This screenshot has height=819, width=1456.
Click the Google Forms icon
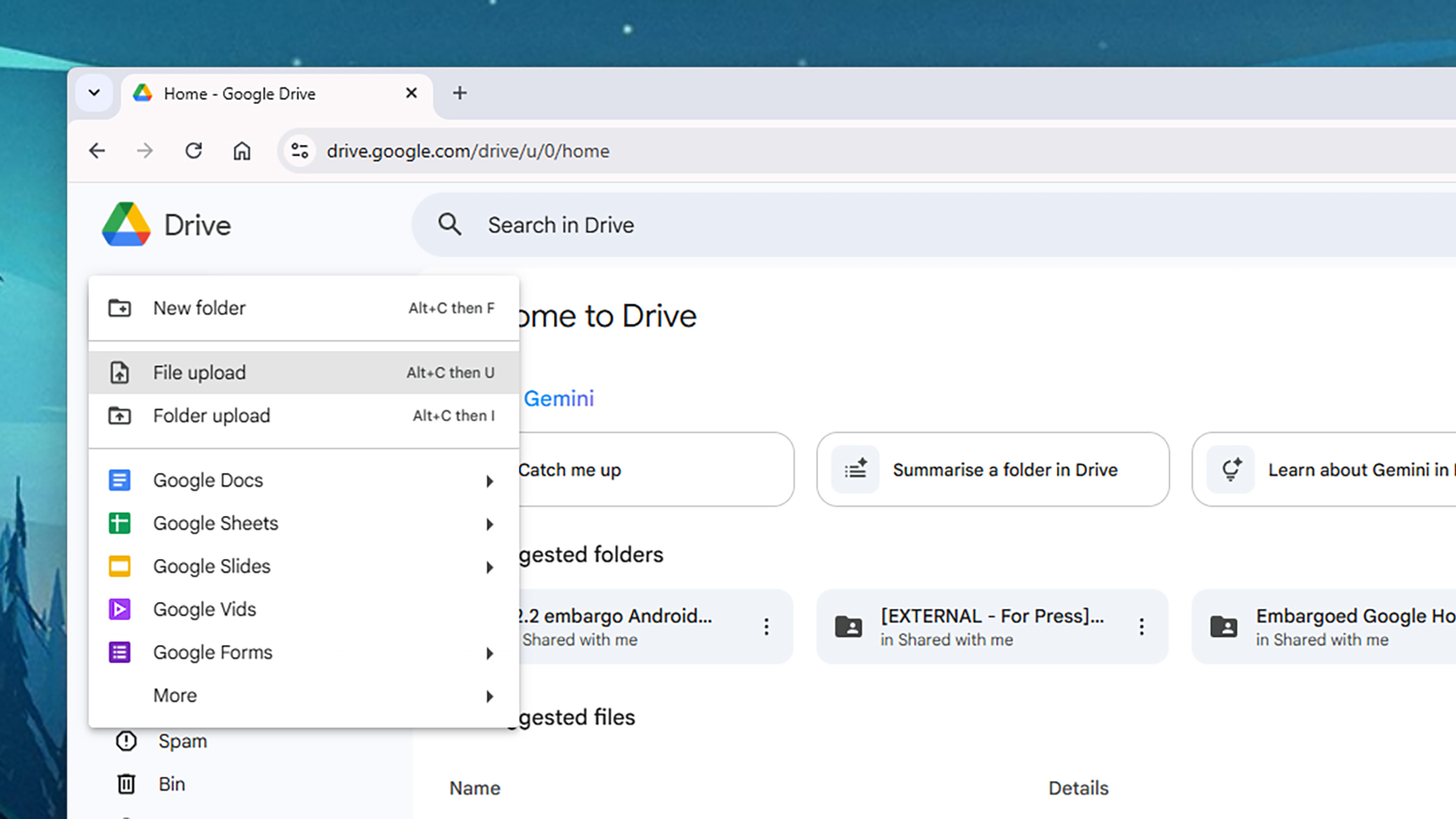119,652
